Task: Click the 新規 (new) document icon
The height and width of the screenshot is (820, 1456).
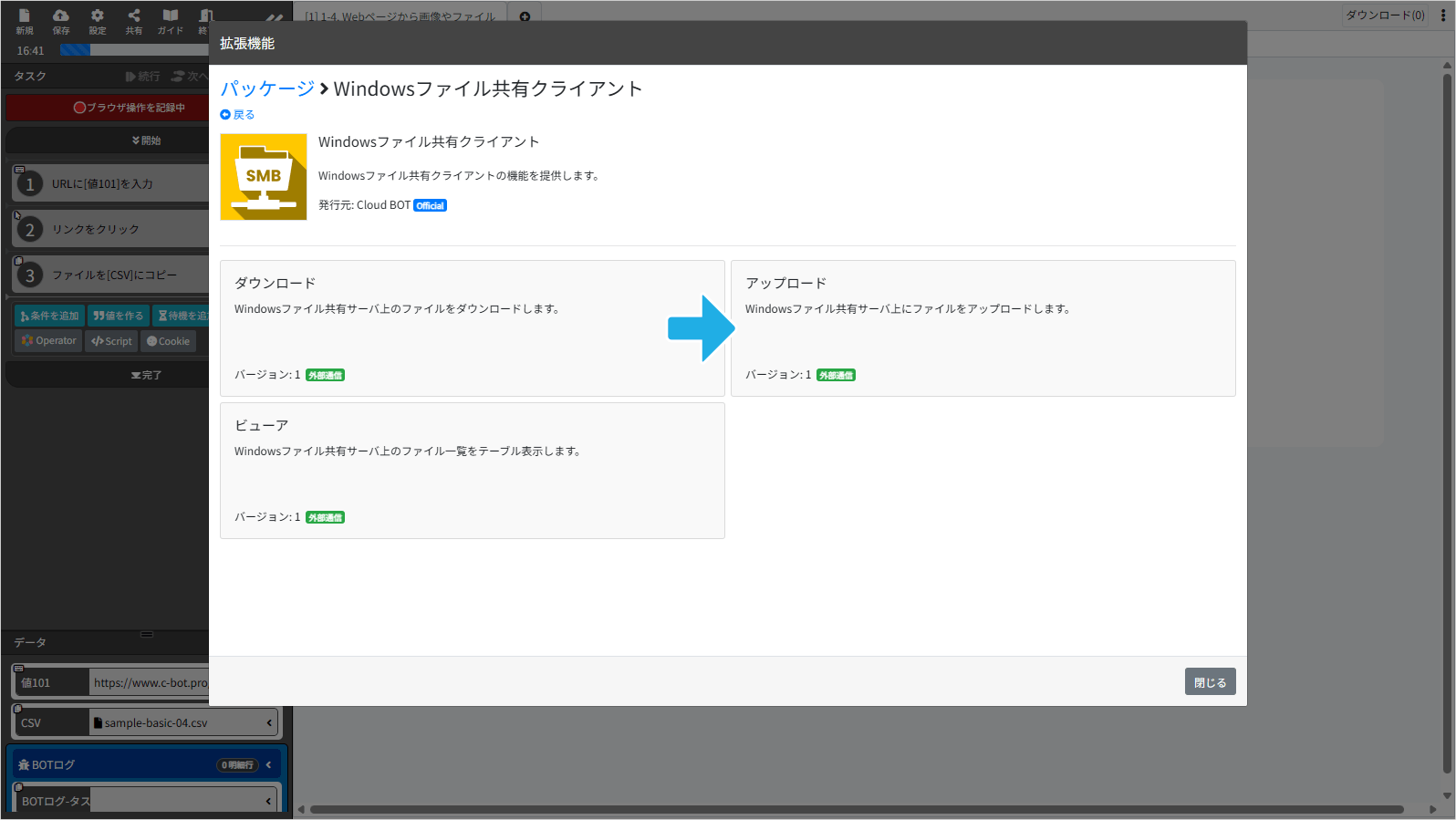Action: click(25, 16)
